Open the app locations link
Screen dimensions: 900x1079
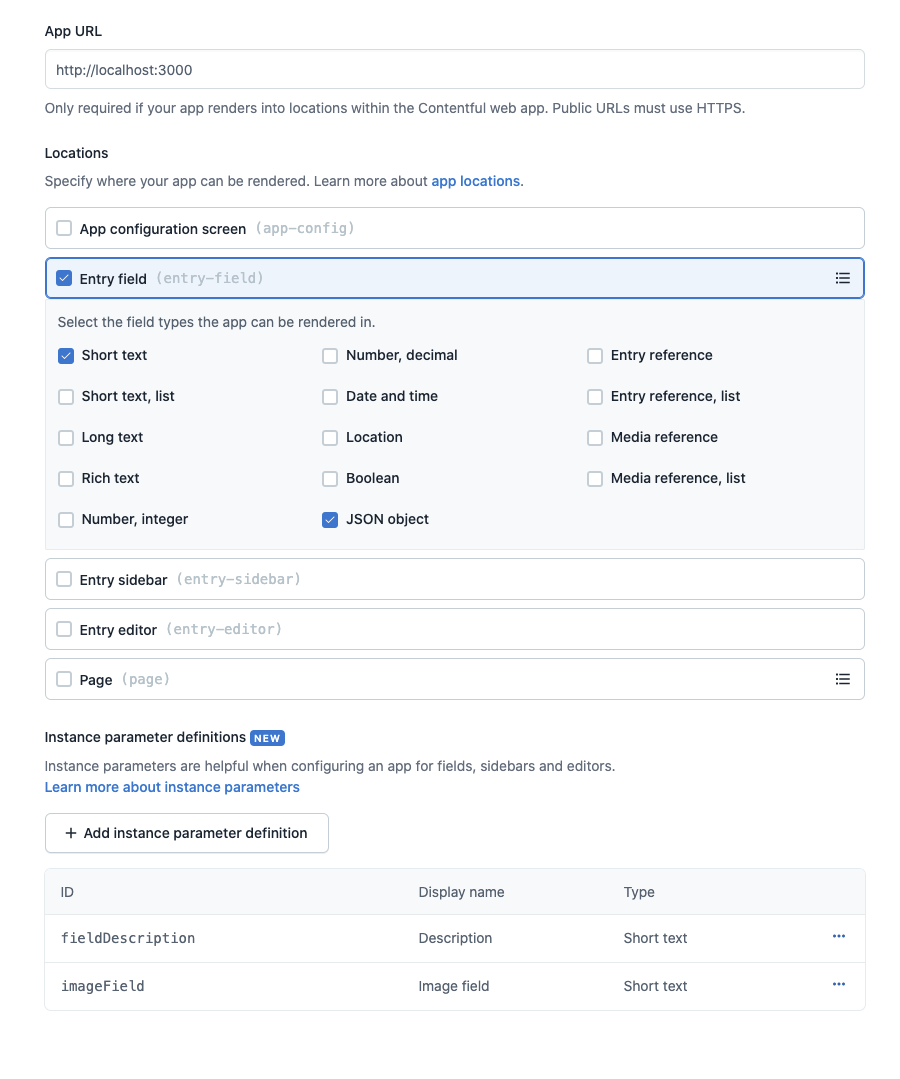click(x=474, y=181)
